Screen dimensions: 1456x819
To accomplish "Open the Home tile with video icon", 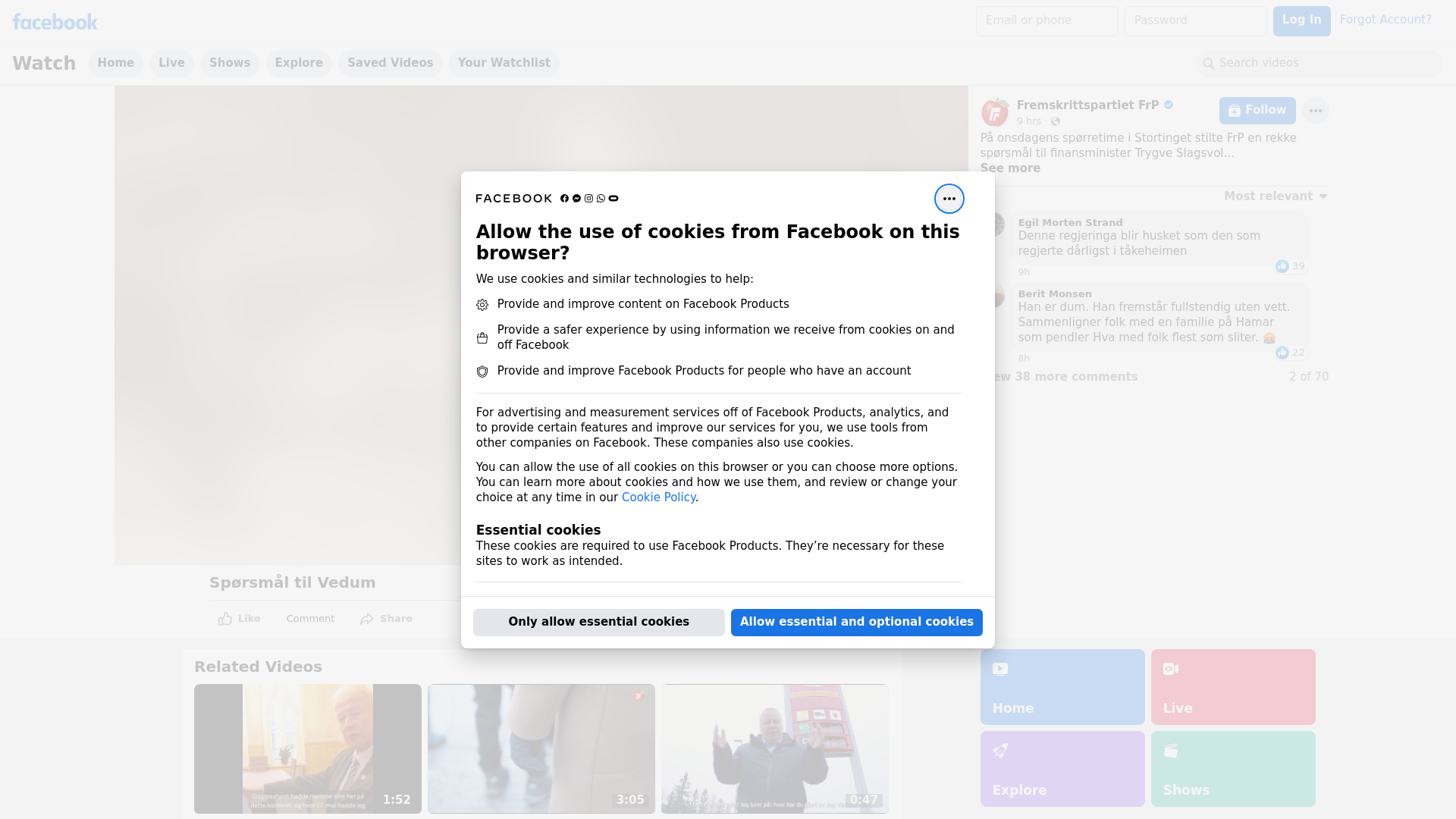I will 1062,686.
